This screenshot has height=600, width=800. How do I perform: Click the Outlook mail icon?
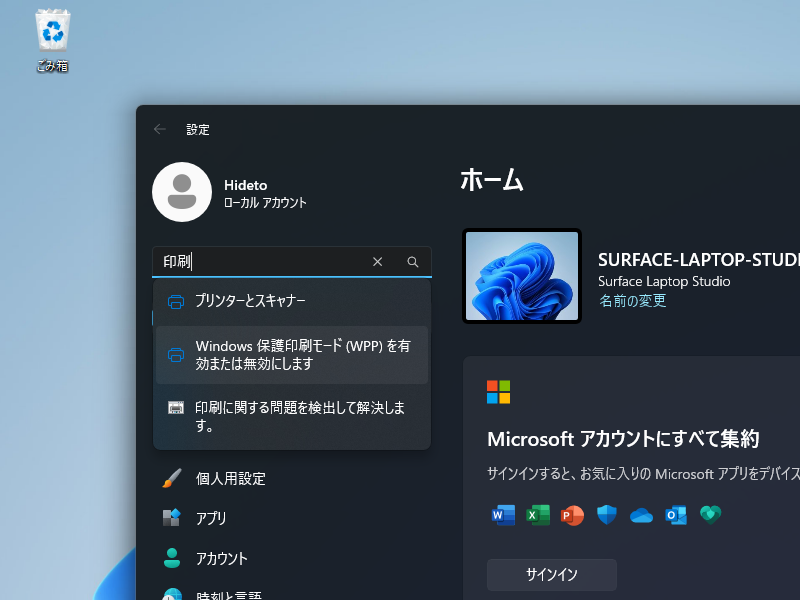coord(675,515)
